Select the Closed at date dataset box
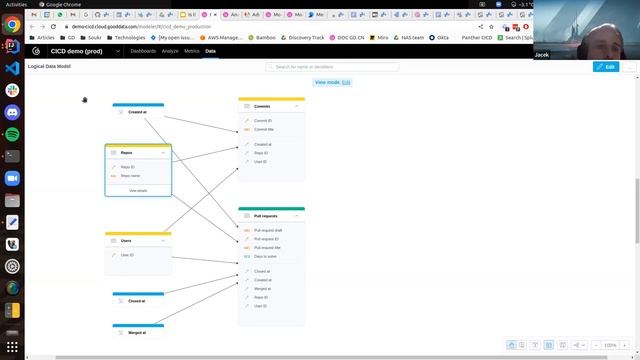 (138, 300)
